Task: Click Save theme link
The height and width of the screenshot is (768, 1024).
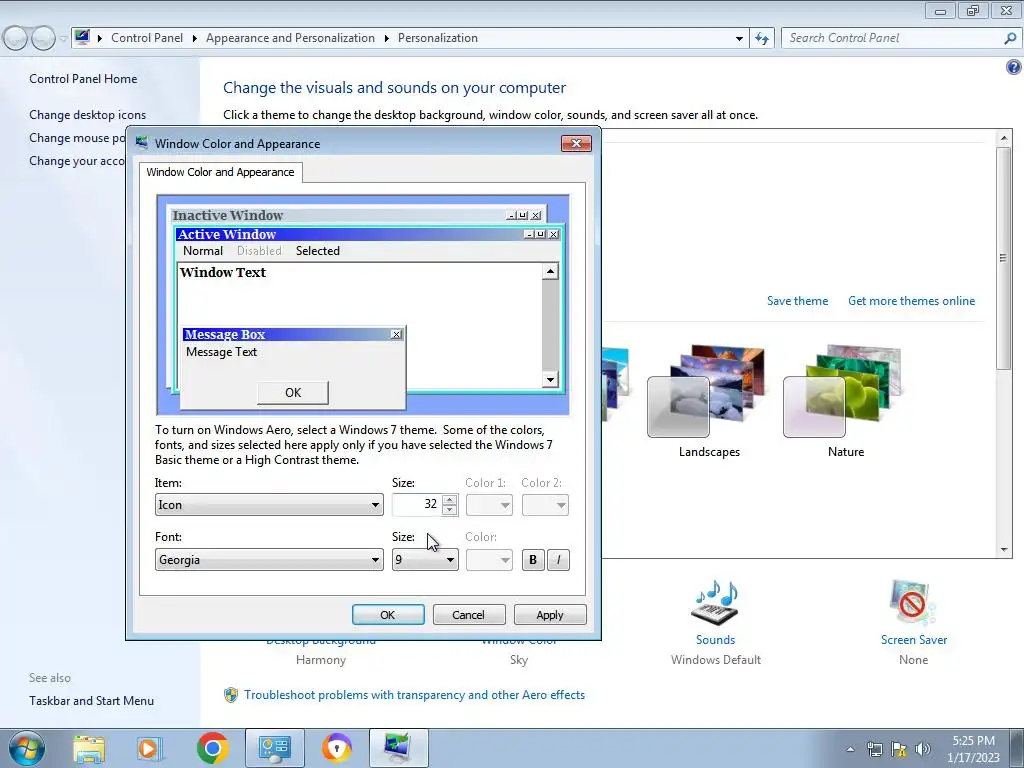Action: pyautogui.click(x=797, y=301)
